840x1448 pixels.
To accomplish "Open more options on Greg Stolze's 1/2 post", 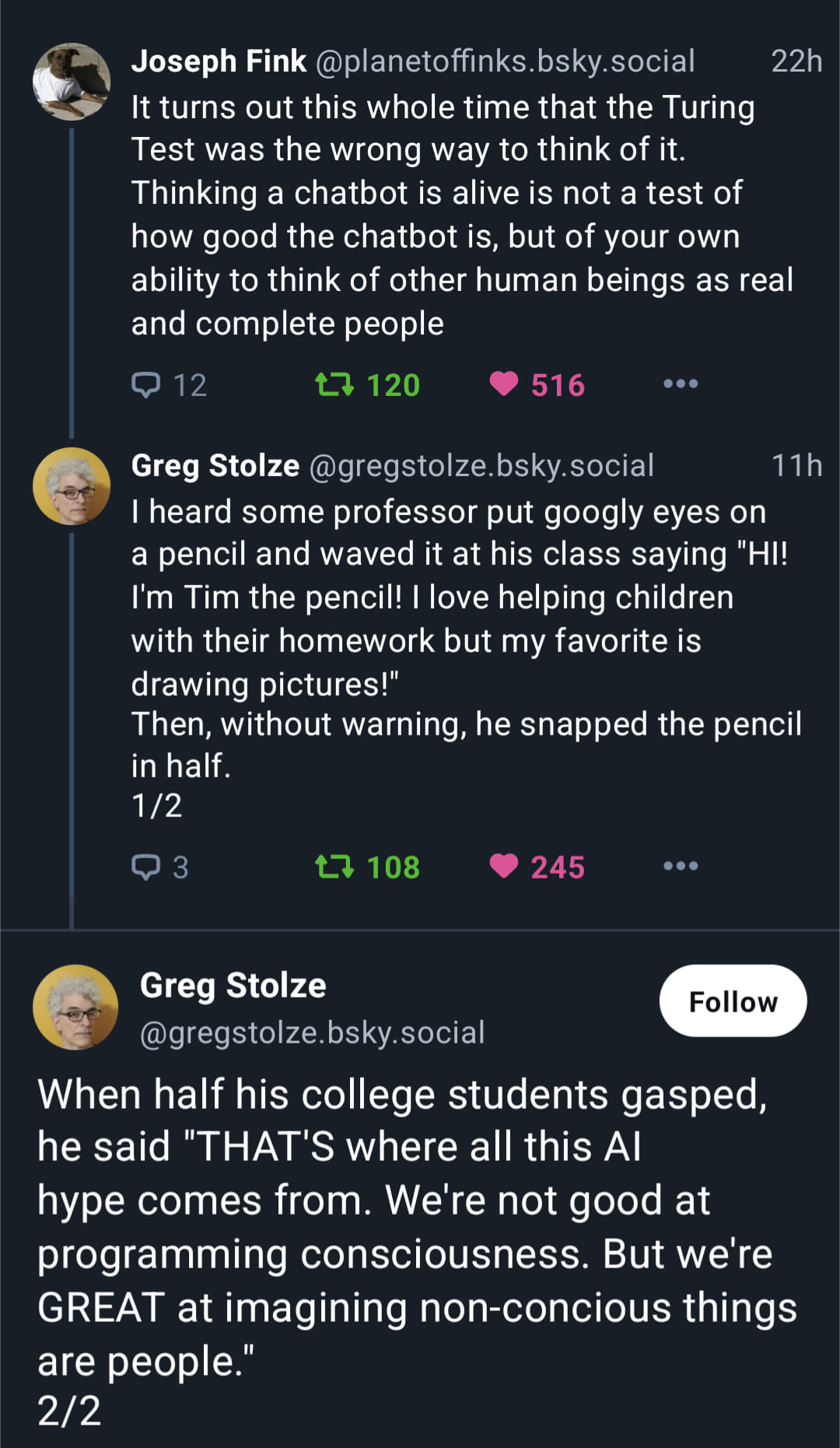I will pos(681,866).
